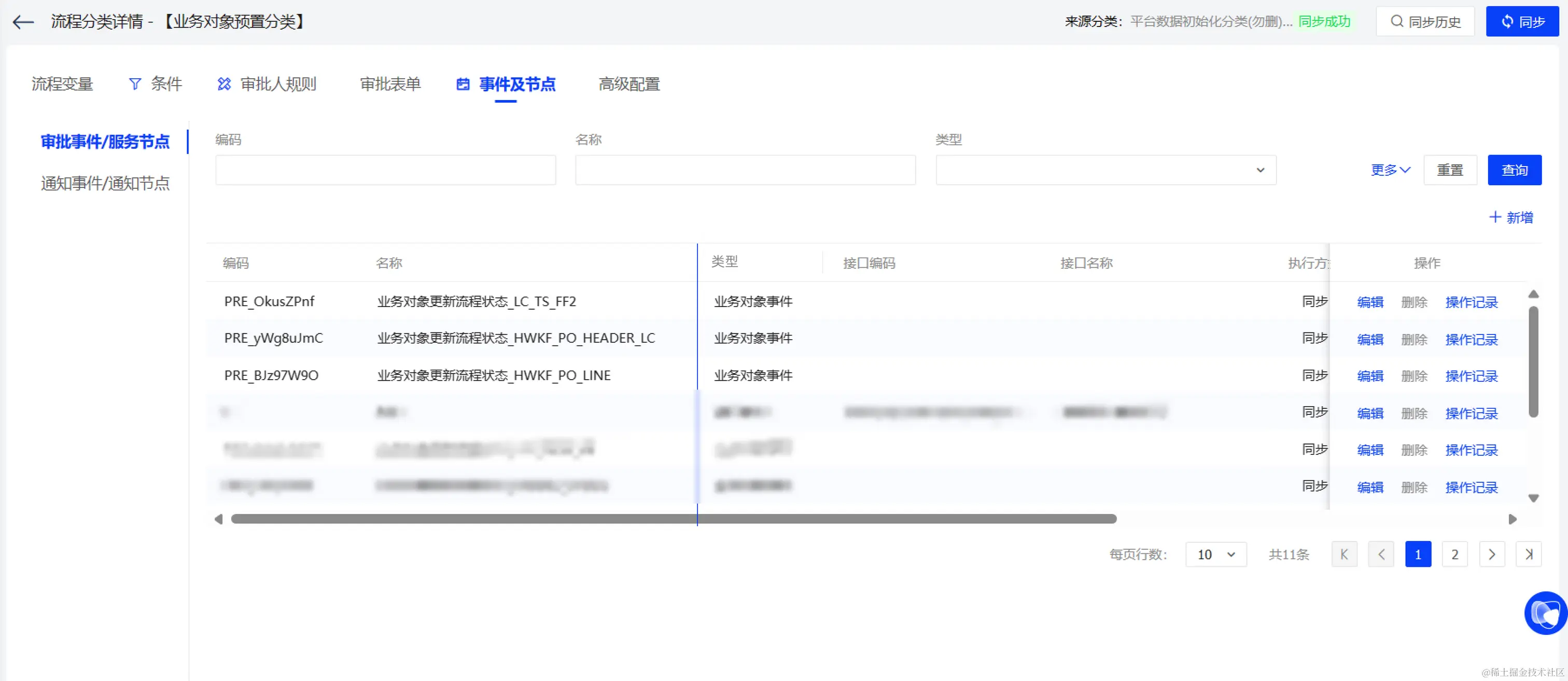Click the back arrow icon
The image size is (1568, 681).
point(23,22)
